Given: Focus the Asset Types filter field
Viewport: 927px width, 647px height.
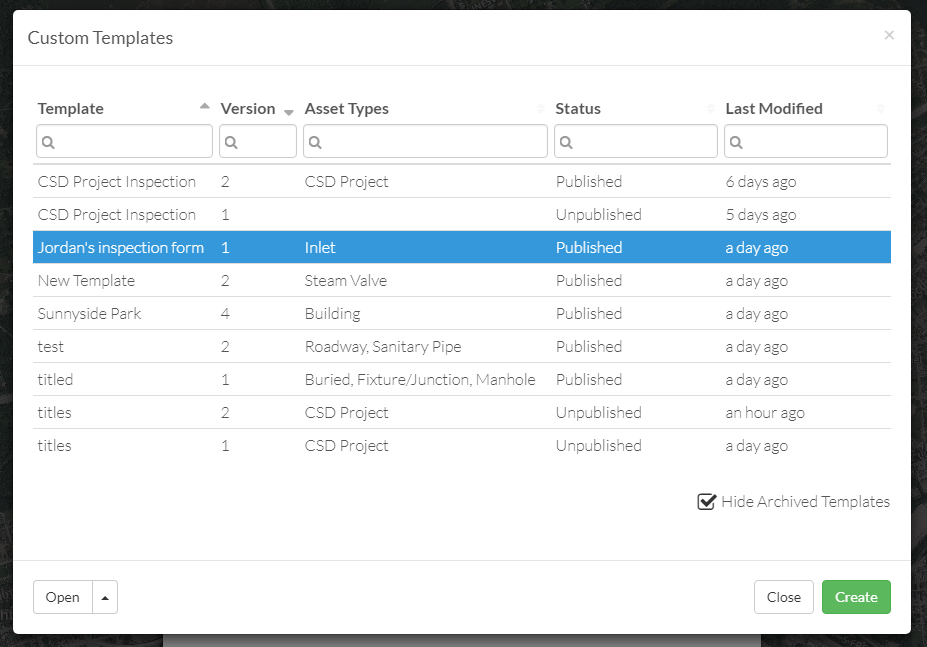Looking at the screenshot, I should click(x=425, y=141).
